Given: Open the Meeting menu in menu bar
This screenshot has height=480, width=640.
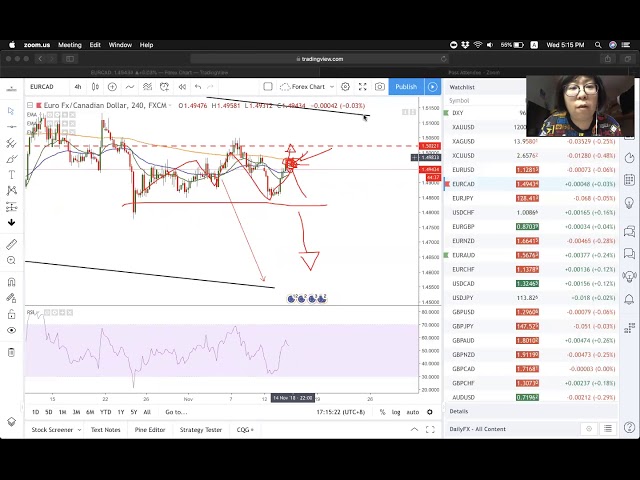Looking at the screenshot, I should coord(69,45).
